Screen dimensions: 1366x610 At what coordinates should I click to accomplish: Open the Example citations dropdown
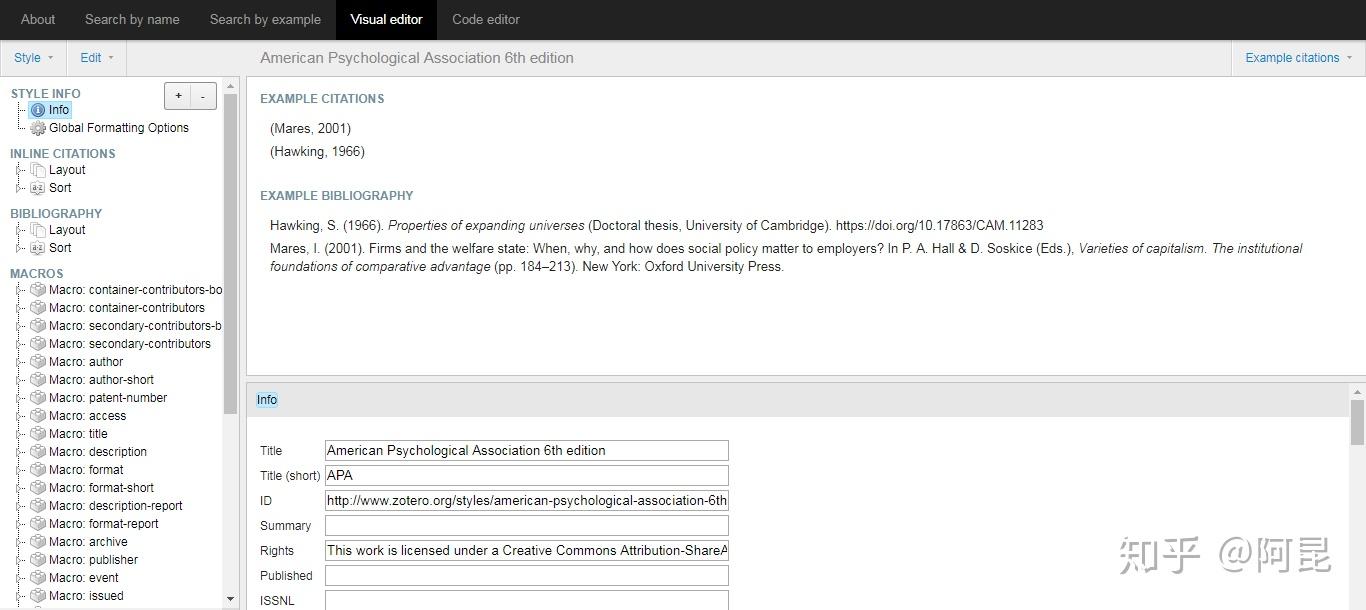click(1298, 58)
